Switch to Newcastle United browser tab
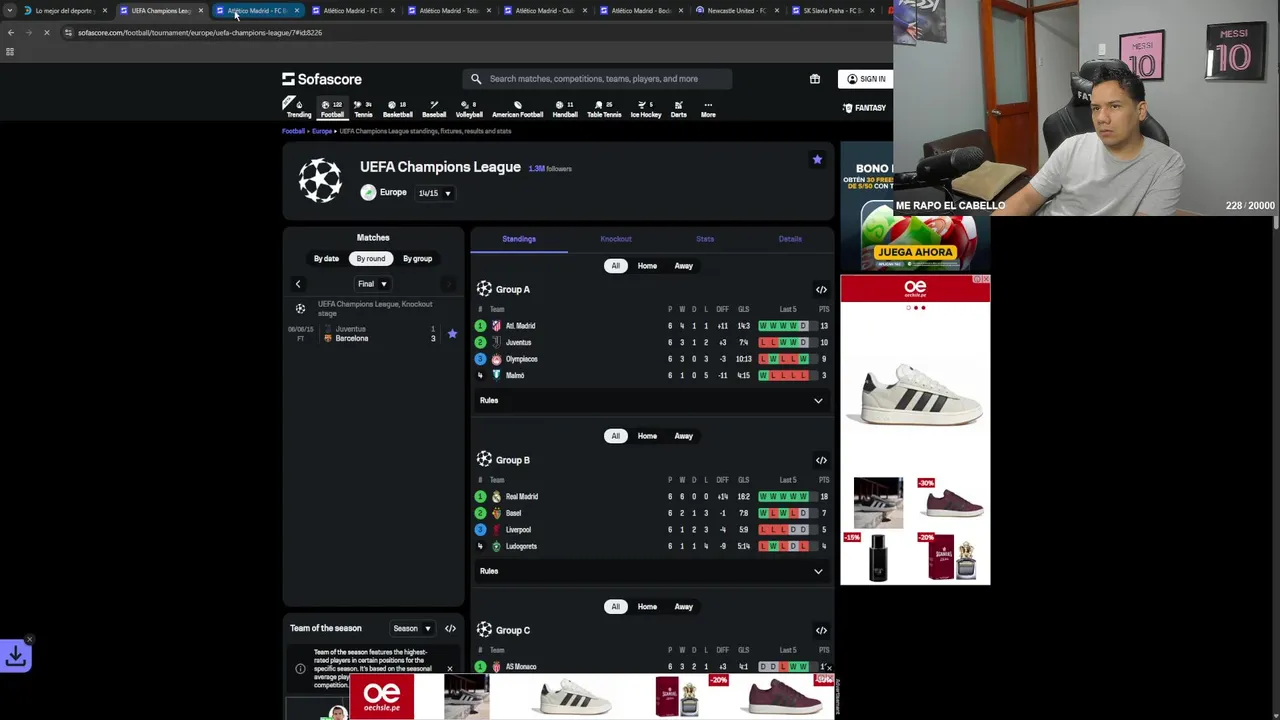Image resolution: width=1280 pixels, height=720 pixels. pos(736,11)
